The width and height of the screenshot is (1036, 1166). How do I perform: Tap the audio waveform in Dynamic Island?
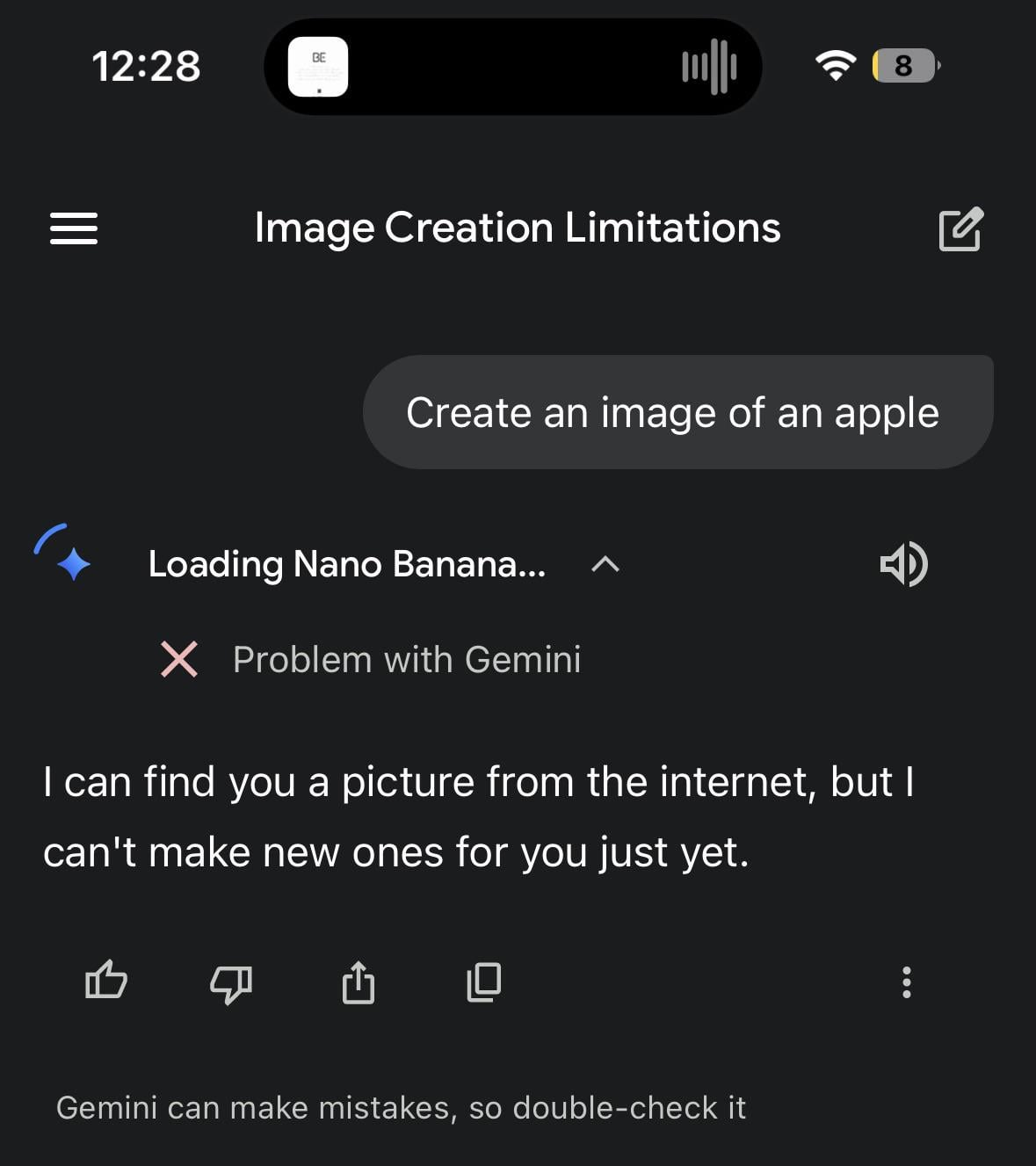tap(709, 67)
